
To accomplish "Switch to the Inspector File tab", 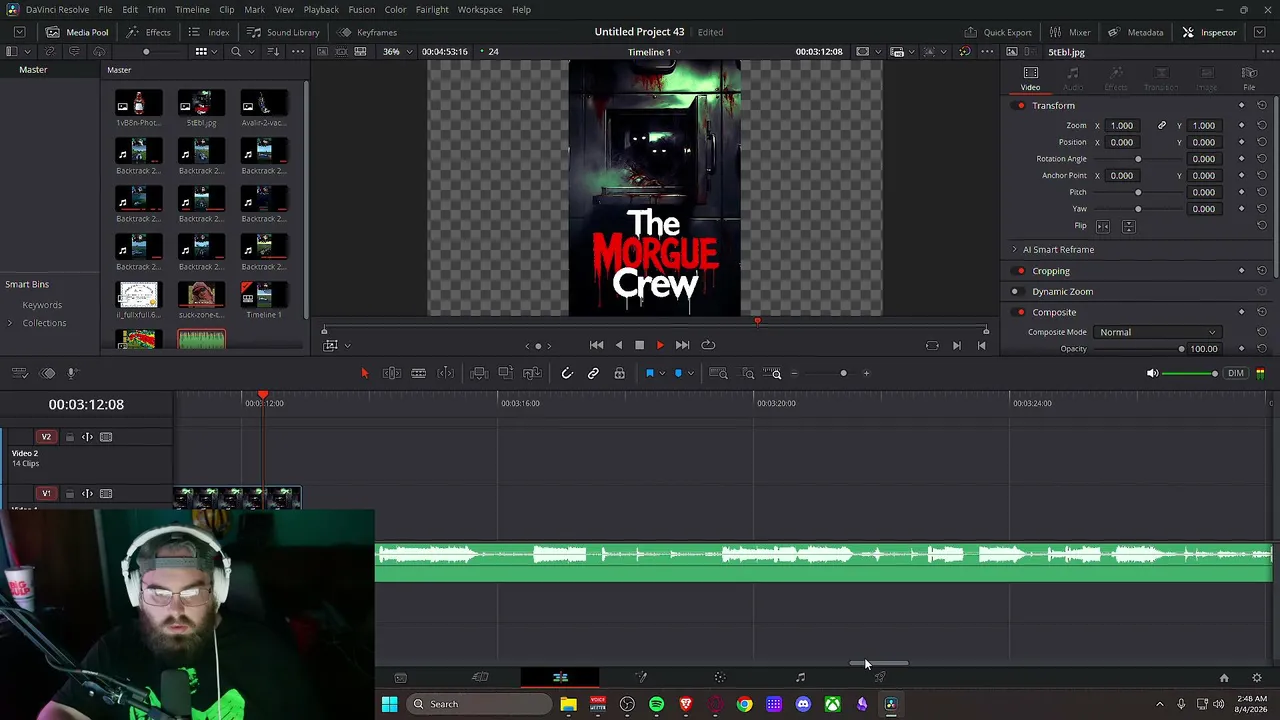I will tap(1249, 78).
